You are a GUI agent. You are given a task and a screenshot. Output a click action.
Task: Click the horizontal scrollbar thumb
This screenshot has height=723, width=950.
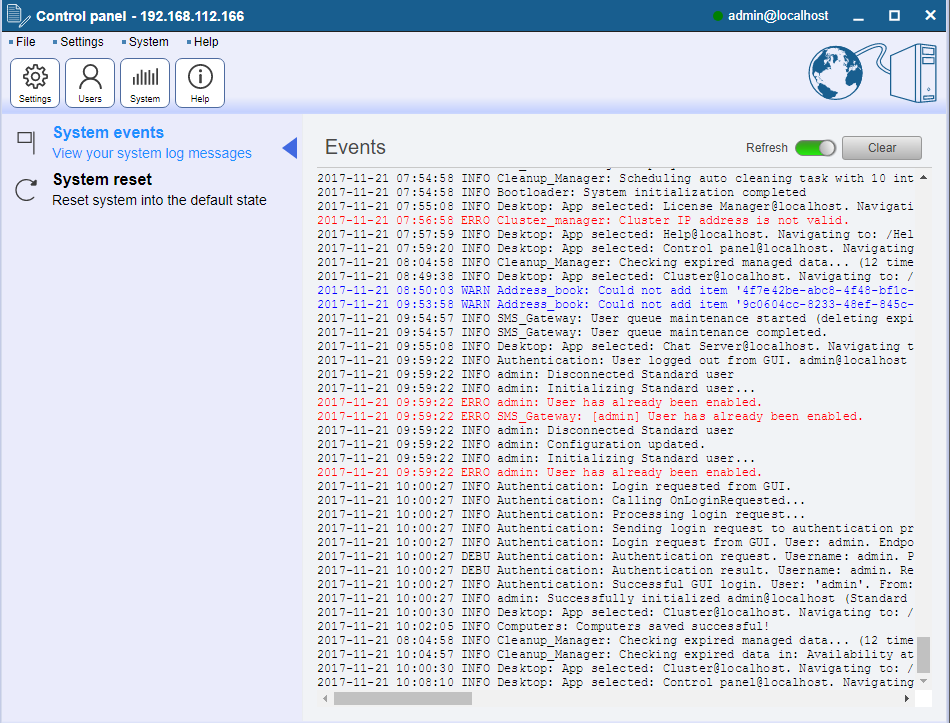tap(403, 698)
